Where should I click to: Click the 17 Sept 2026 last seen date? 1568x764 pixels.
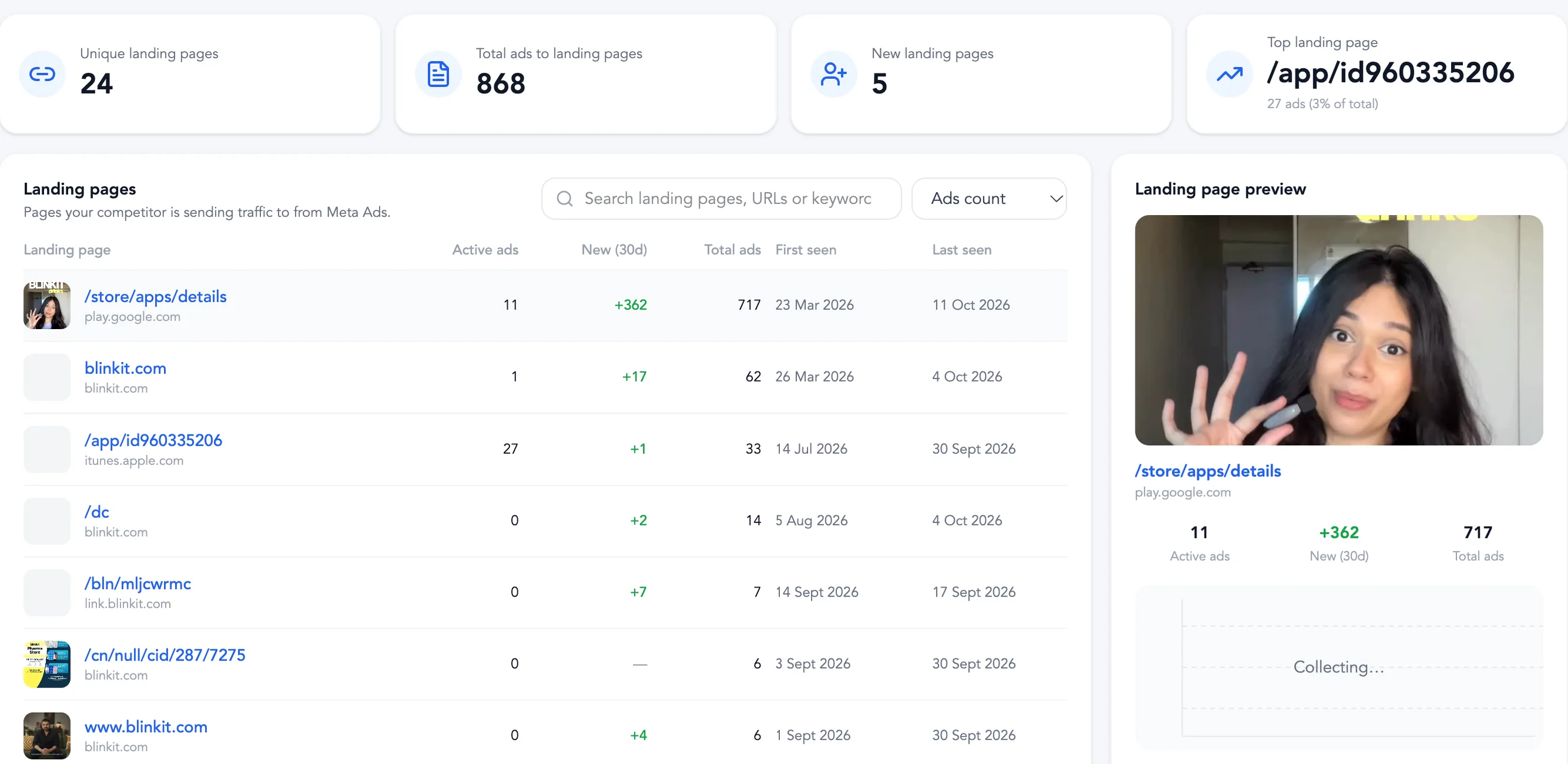pos(974,592)
